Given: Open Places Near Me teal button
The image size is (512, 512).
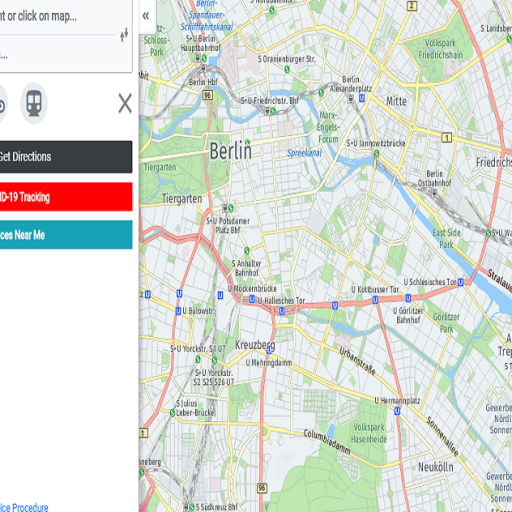Looking at the screenshot, I should point(66,235).
